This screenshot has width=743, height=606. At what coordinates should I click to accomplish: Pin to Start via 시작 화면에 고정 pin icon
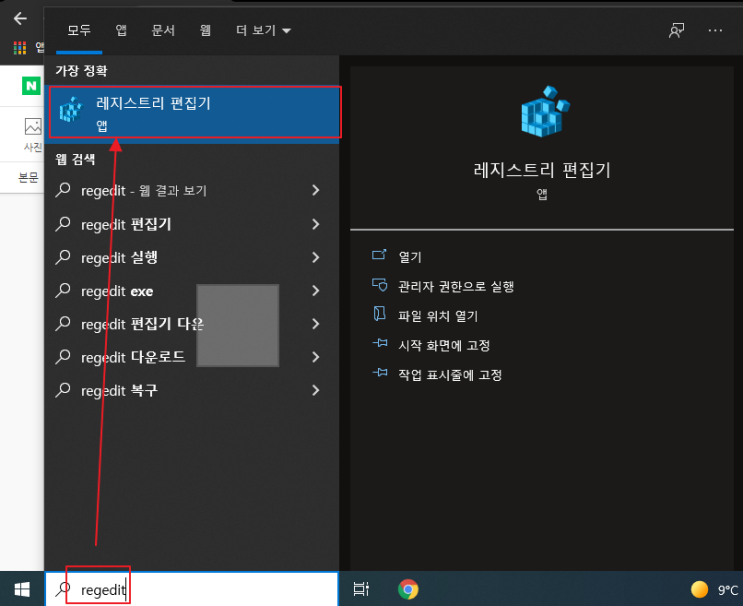click(x=380, y=343)
